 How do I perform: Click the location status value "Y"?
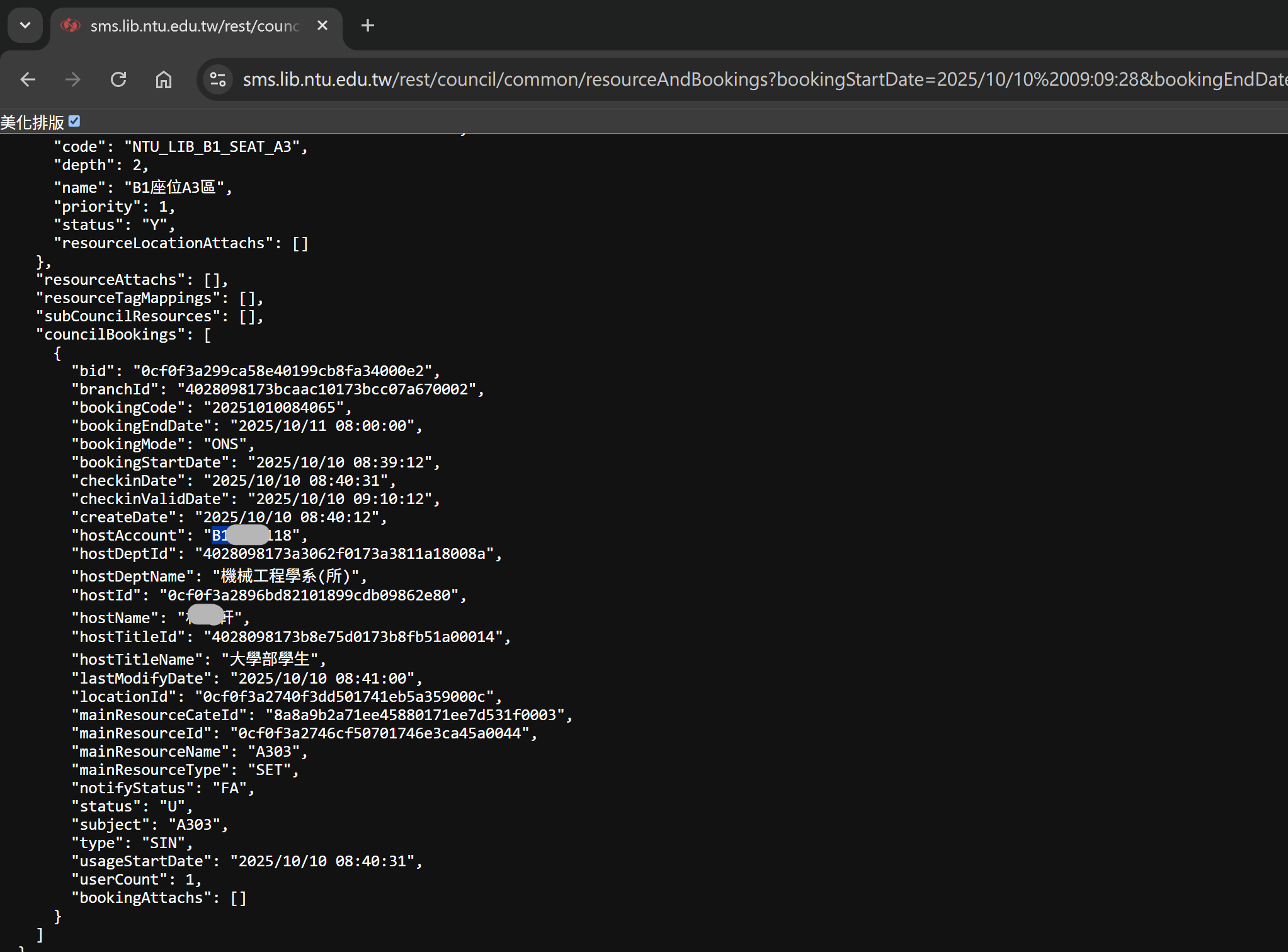(x=154, y=225)
